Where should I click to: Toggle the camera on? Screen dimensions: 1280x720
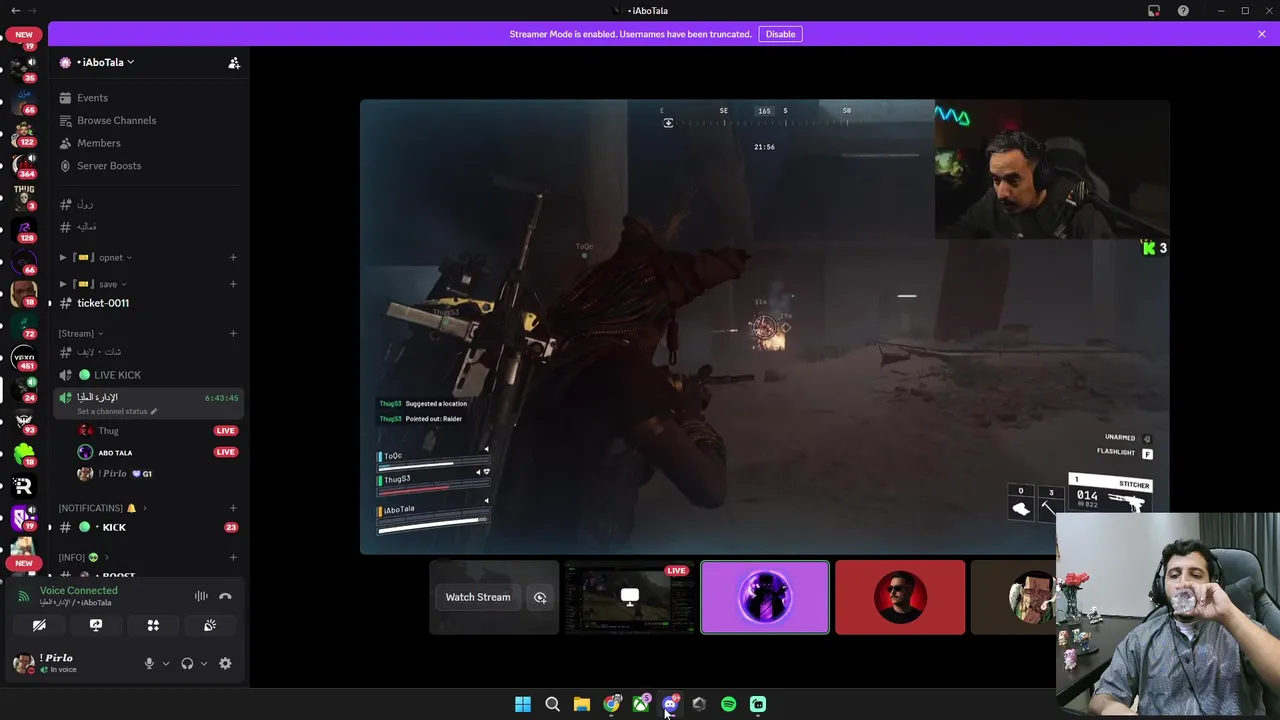point(39,625)
